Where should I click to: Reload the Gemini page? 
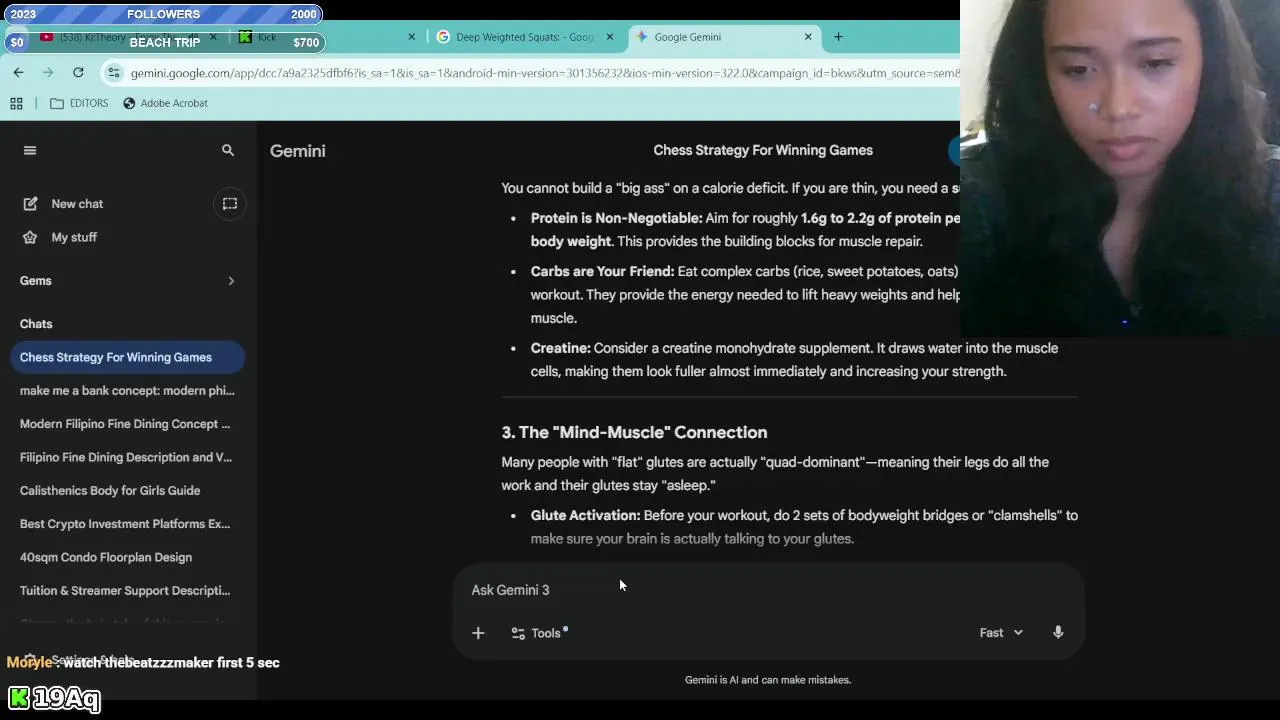click(x=78, y=72)
